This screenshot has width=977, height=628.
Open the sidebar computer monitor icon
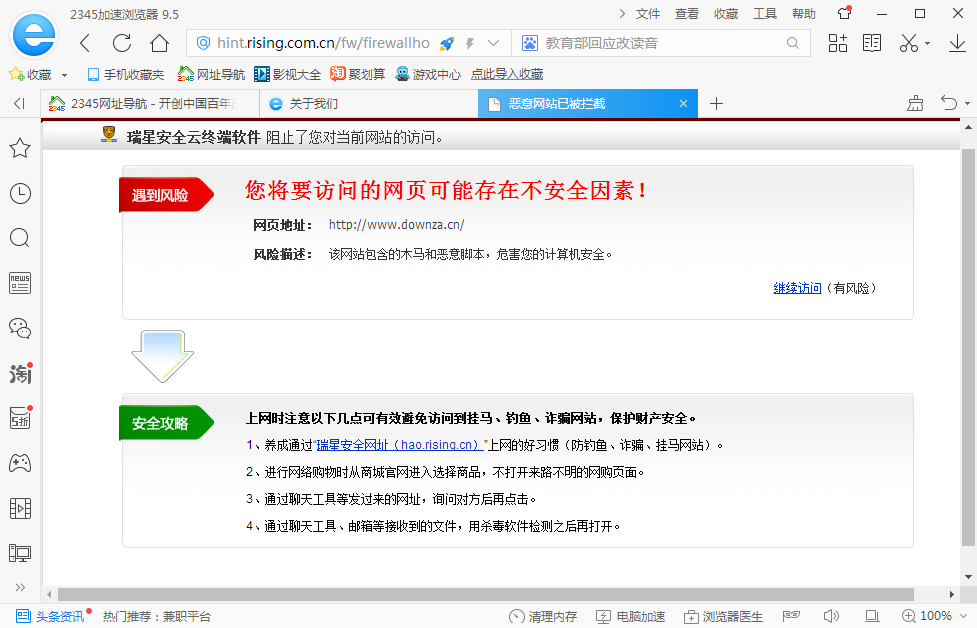[20, 553]
